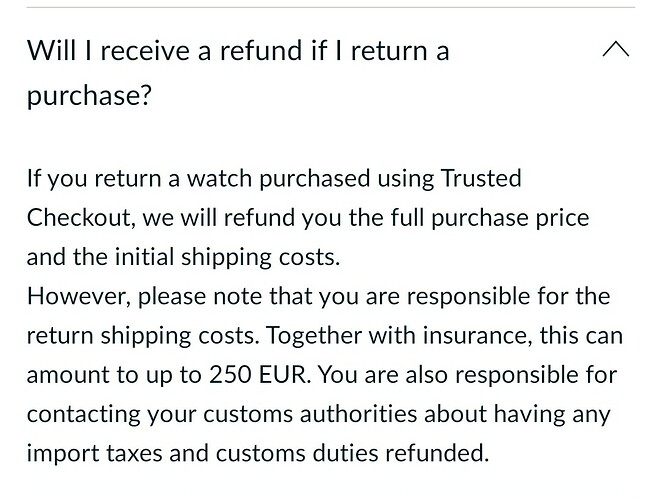The image size is (661, 500).
Task: Click the word 'Checkout,' in the answer text
Action: coord(81,218)
